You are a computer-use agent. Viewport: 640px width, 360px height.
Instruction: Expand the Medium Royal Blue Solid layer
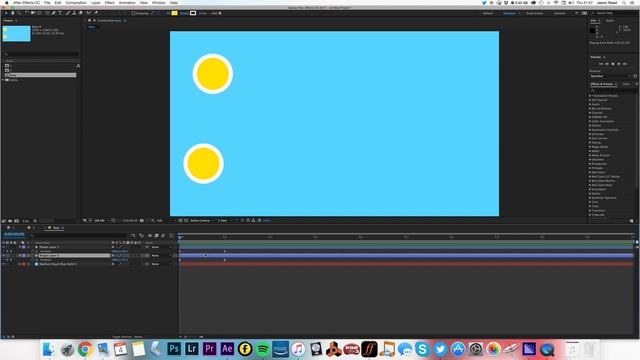click(20, 264)
